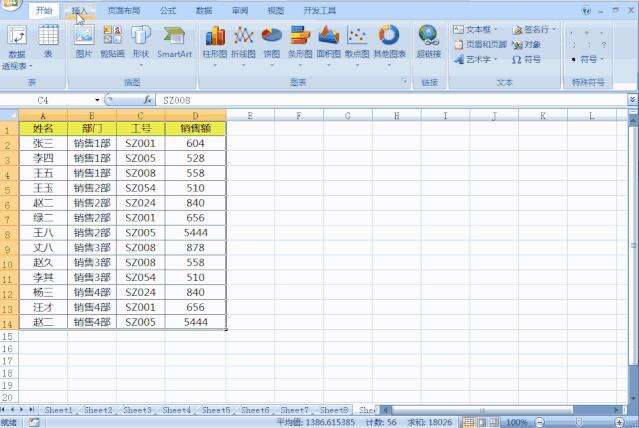
Task: Switch to the 开始 (Home) ribbon tab
Action: click(x=44, y=10)
